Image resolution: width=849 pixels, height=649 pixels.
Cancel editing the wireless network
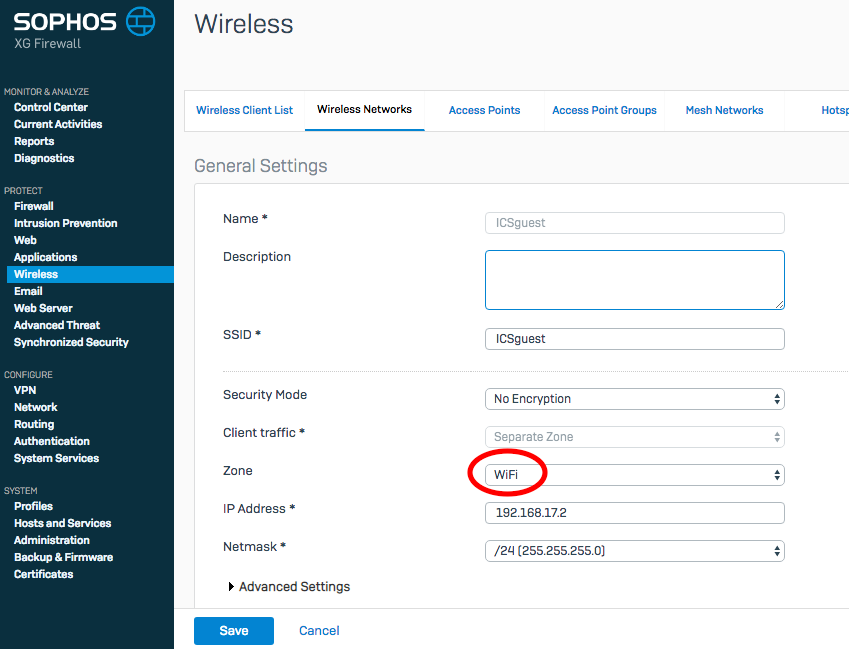click(x=319, y=630)
